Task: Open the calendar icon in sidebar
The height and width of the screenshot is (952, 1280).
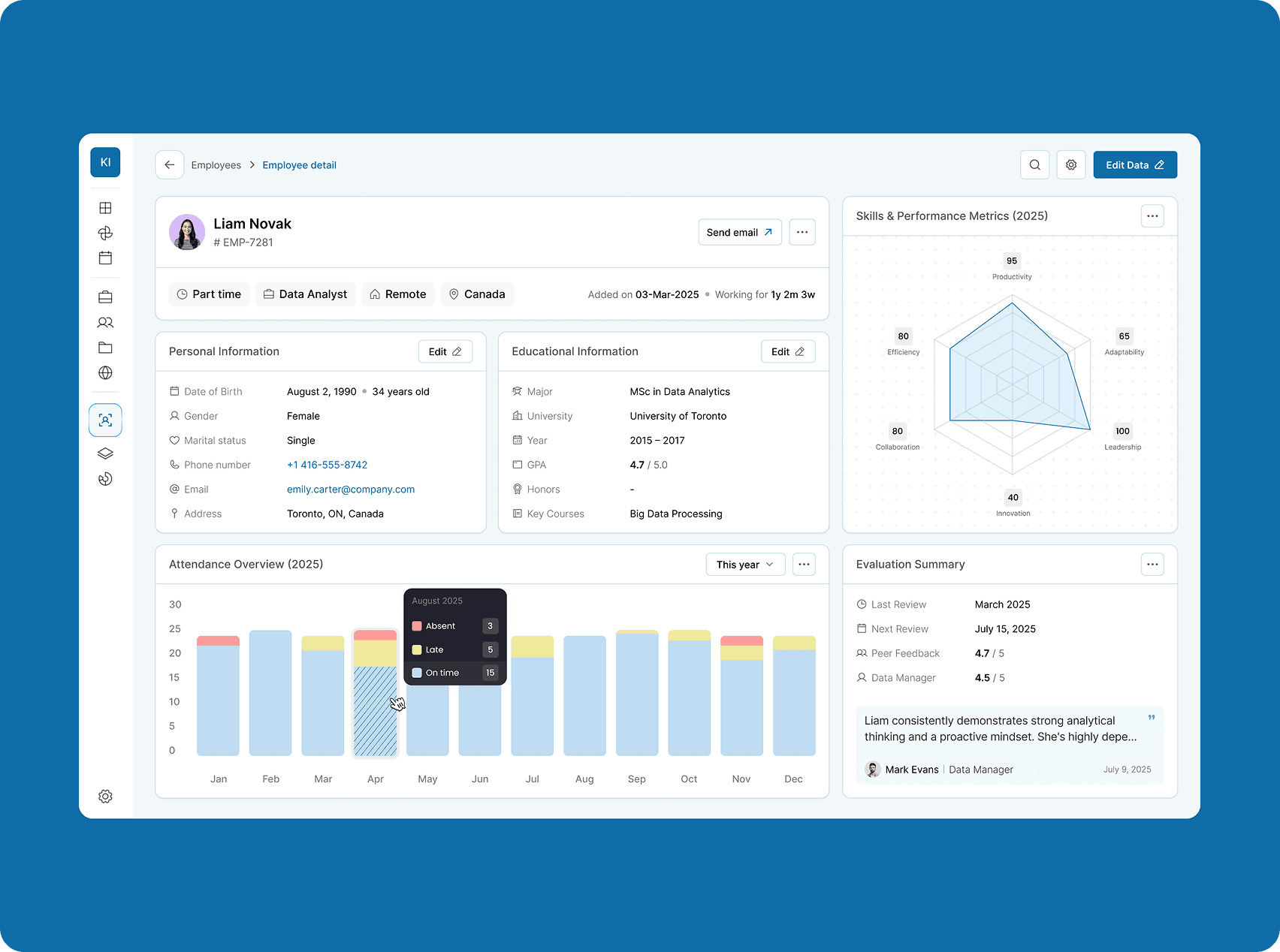Action: (105, 258)
